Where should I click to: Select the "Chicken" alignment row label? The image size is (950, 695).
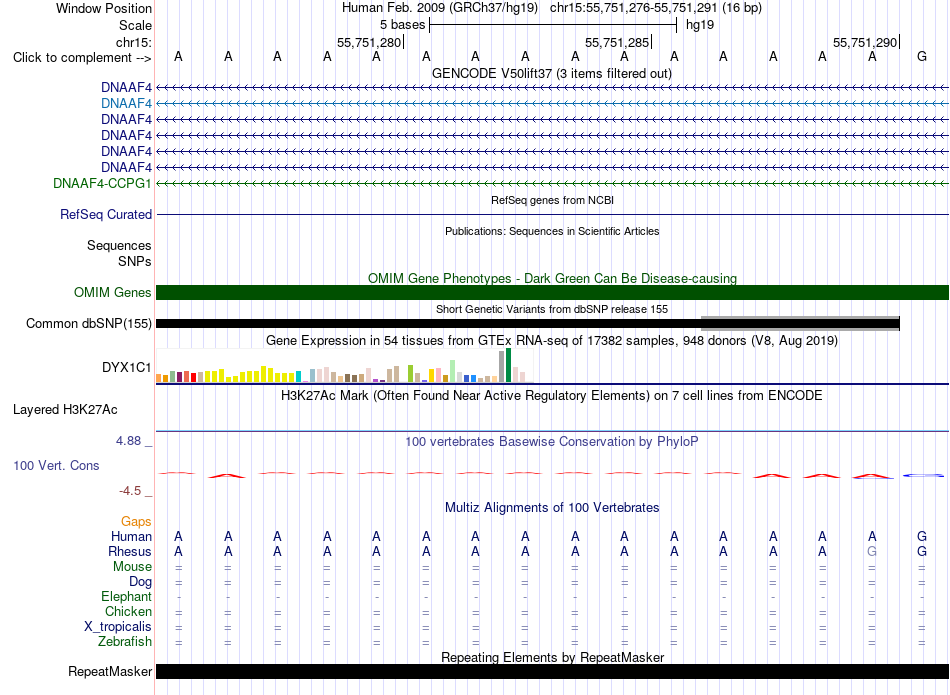pyautogui.click(x=128, y=611)
